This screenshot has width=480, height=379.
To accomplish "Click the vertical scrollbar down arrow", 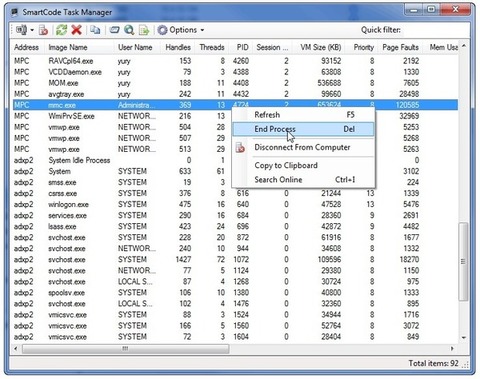I will tap(463, 337).
